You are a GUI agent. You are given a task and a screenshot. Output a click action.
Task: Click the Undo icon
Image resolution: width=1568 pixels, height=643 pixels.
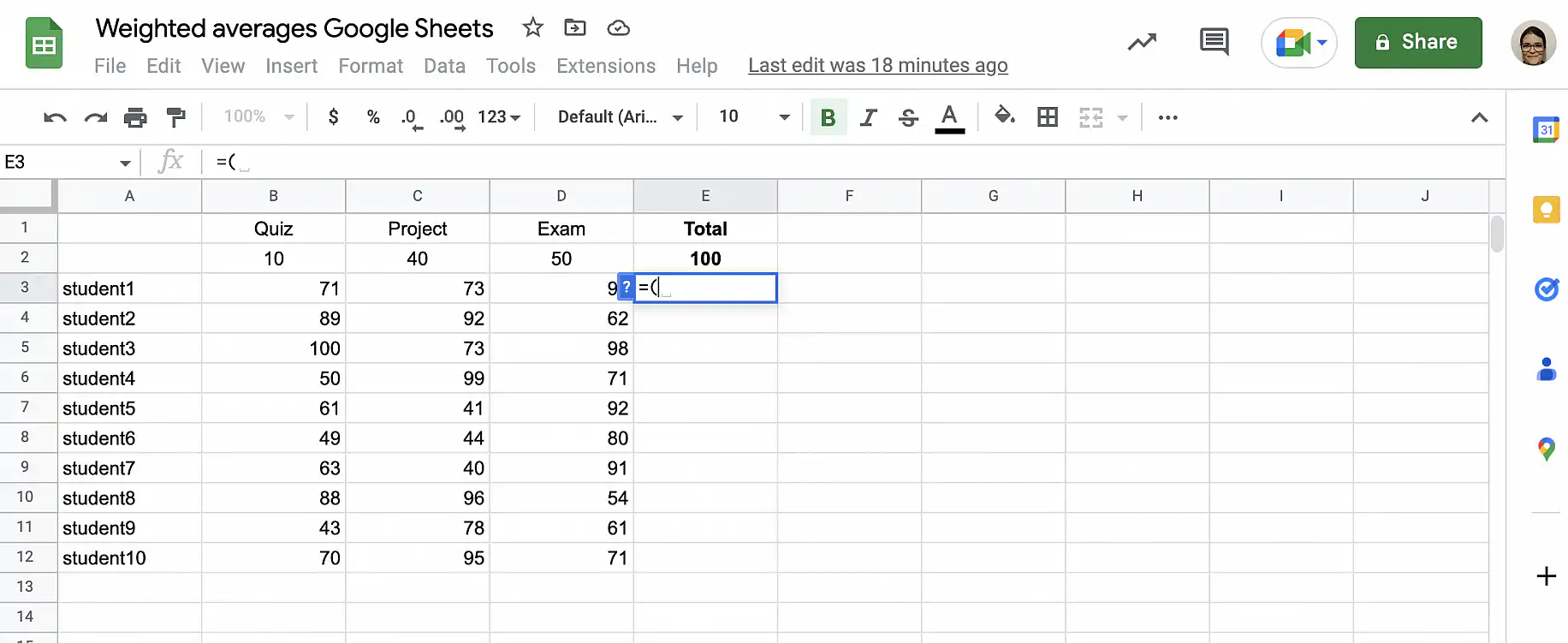click(x=55, y=117)
